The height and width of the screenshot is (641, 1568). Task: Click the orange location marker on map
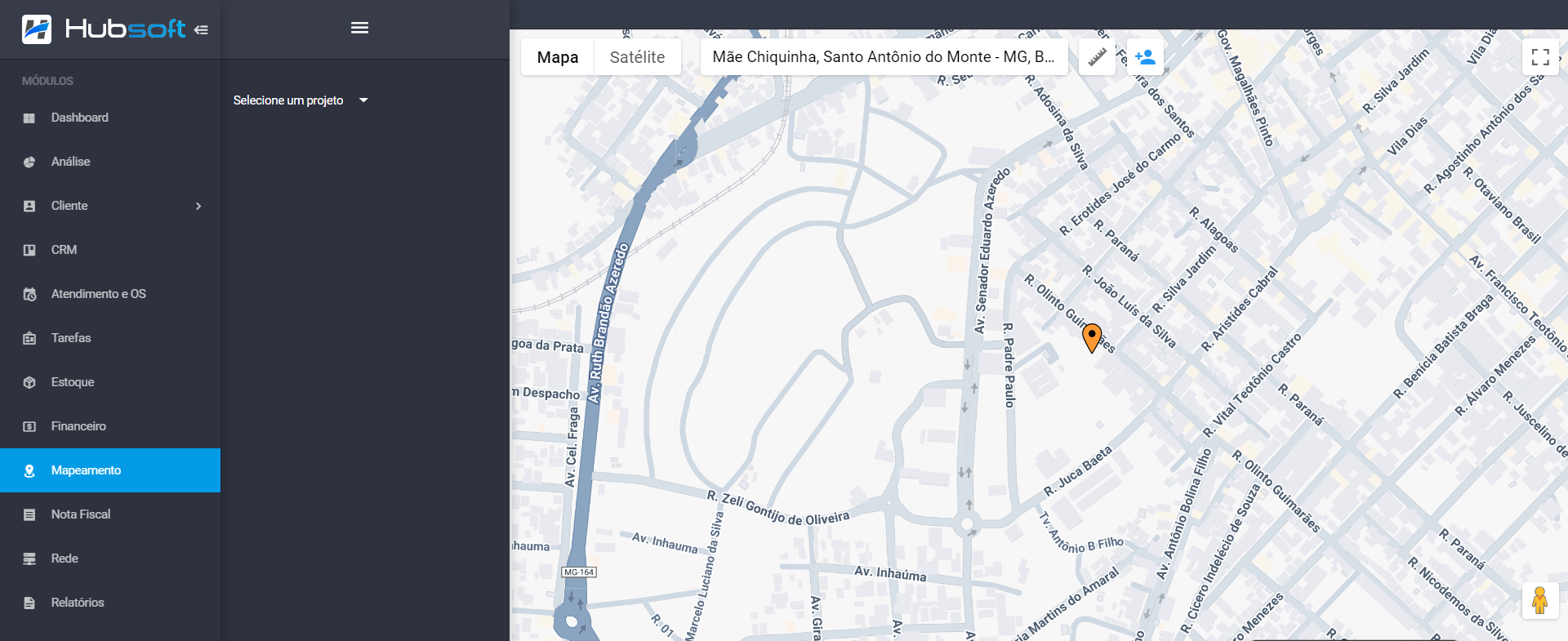[1092, 337]
